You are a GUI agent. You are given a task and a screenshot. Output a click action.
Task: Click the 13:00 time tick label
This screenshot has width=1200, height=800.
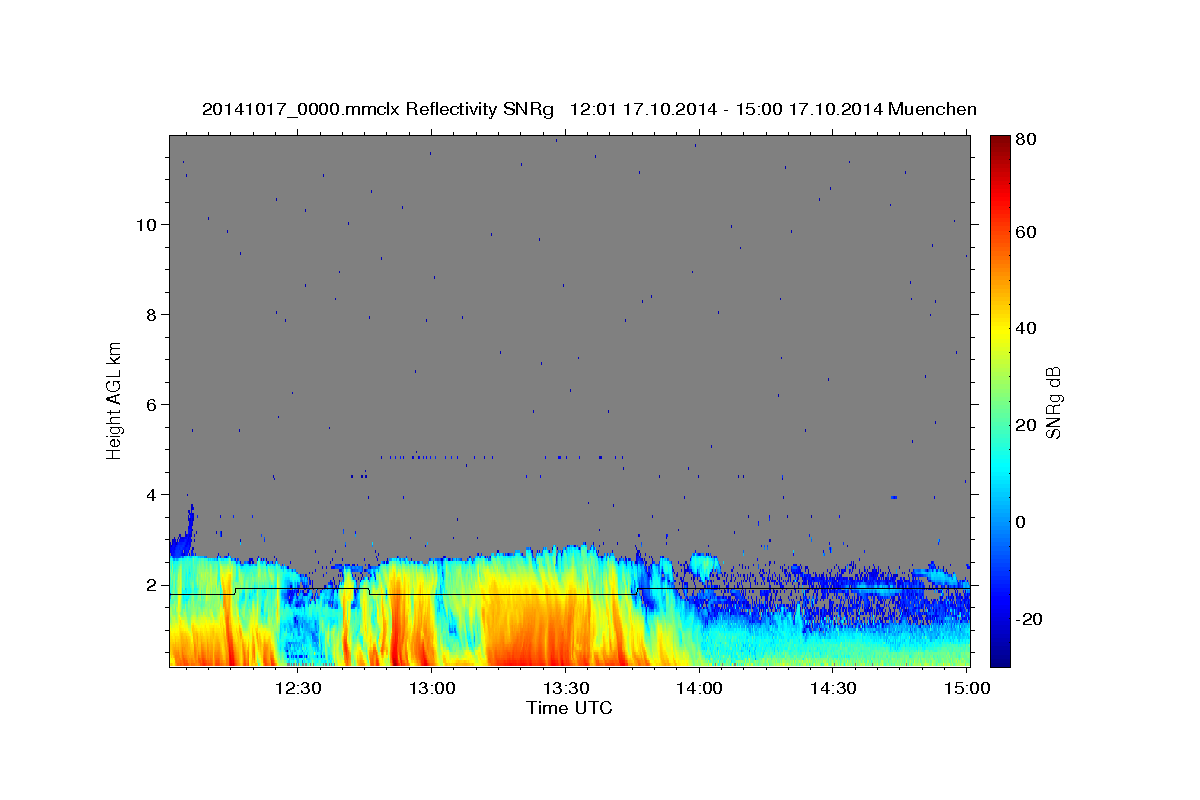click(x=432, y=688)
